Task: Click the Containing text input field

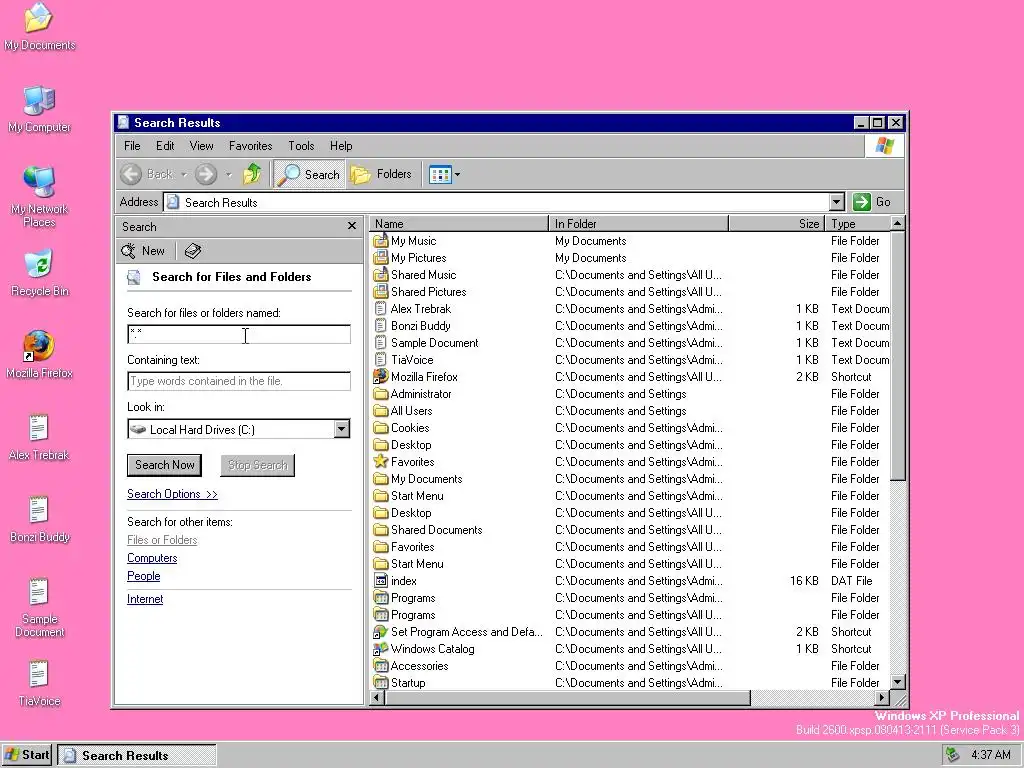Action: (239, 381)
